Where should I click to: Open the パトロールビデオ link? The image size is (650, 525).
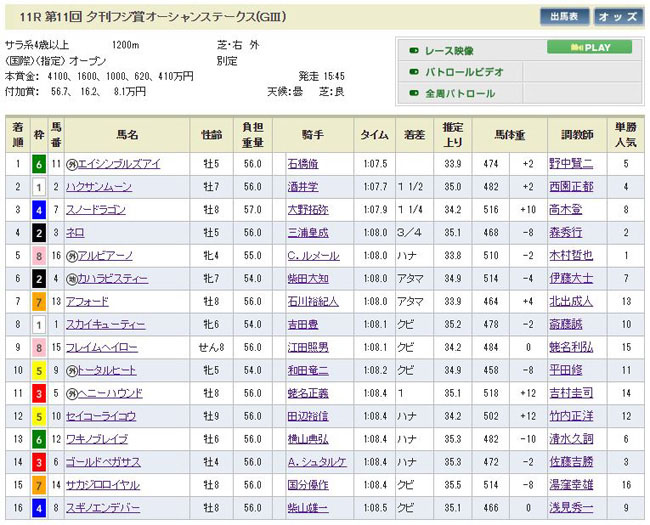click(x=464, y=72)
